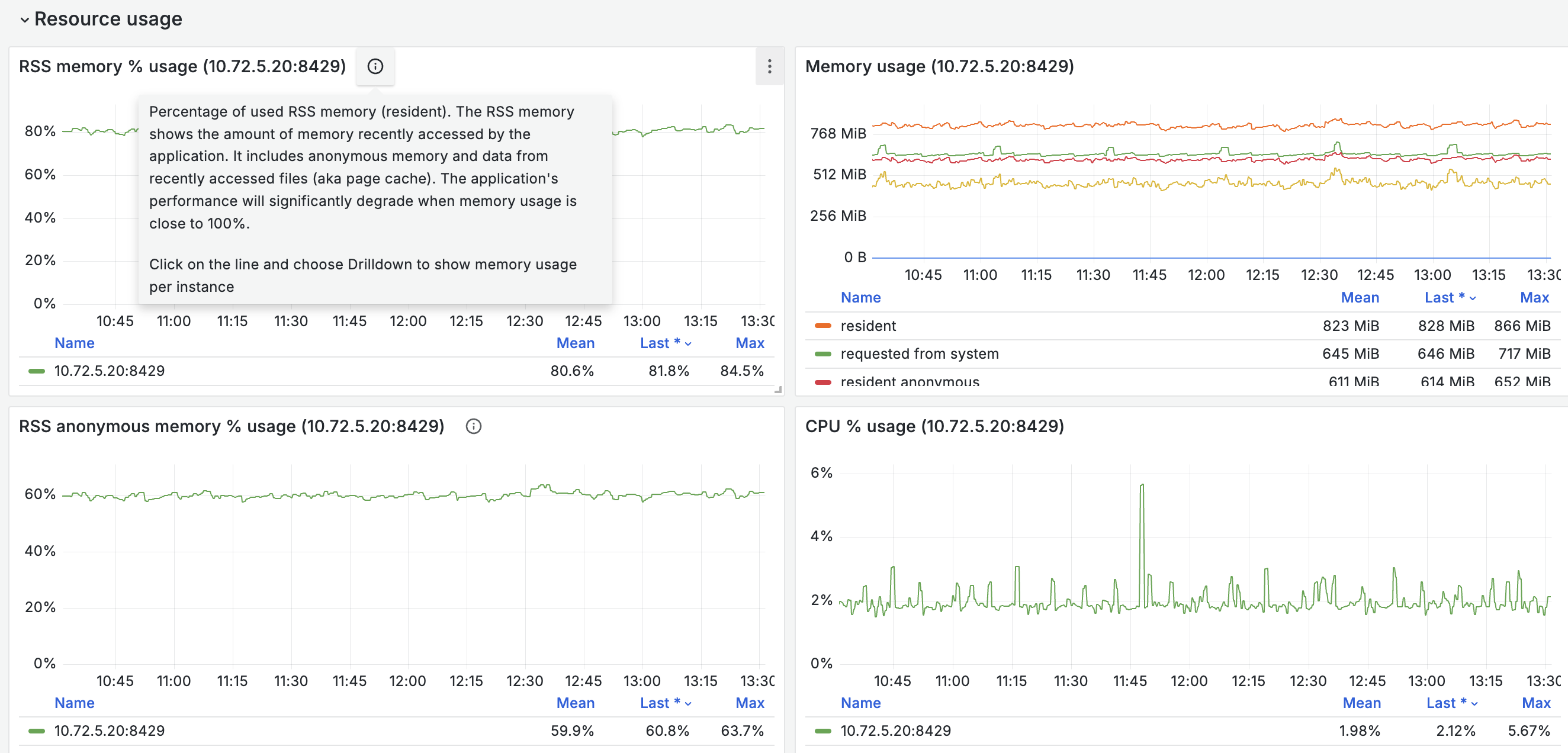Toggle resident series in Memory usage legend
Screen dimensions: 1568x753
point(867,326)
